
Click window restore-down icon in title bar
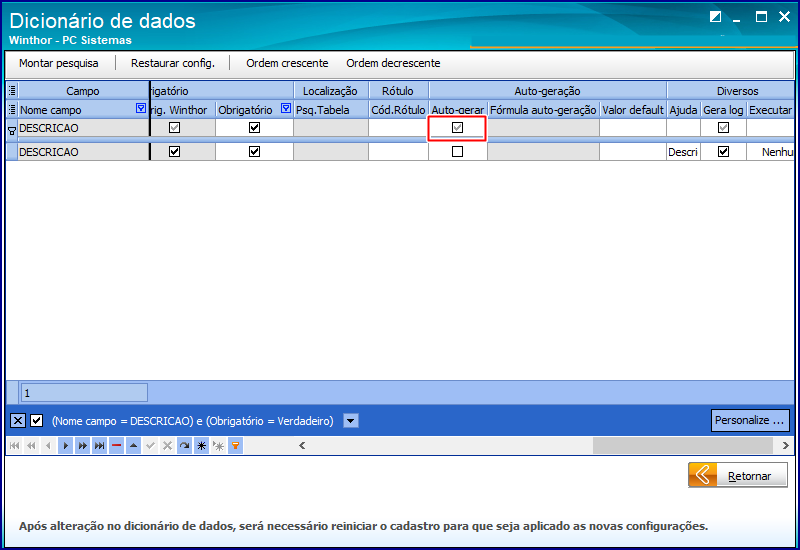[x=715, y=17]
